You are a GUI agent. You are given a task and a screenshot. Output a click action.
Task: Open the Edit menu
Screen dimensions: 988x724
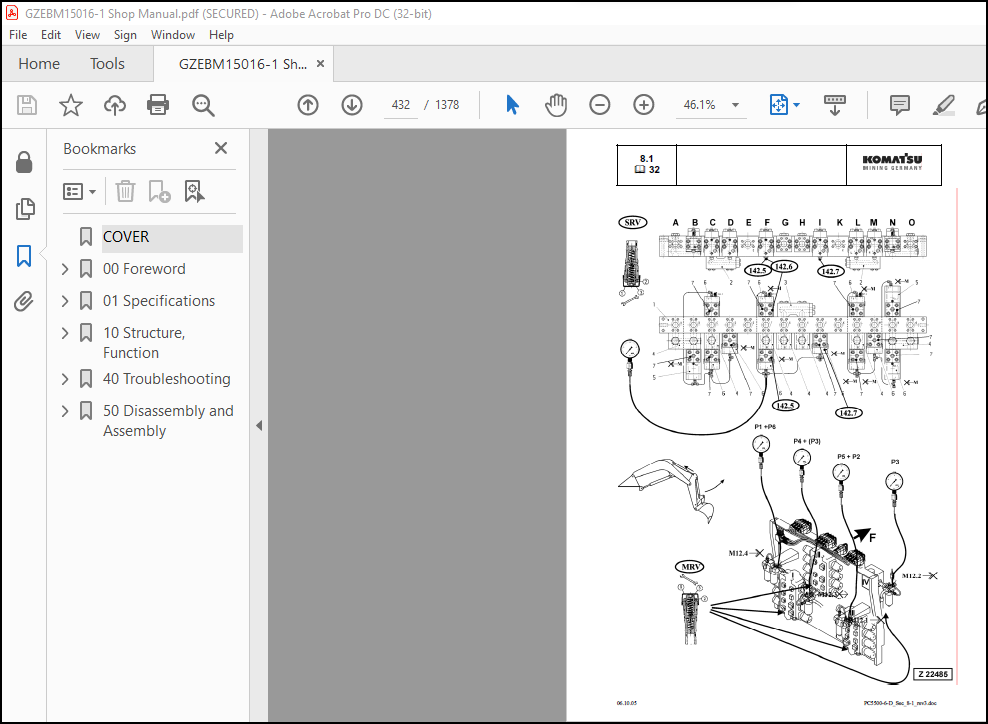pos(50,35)
